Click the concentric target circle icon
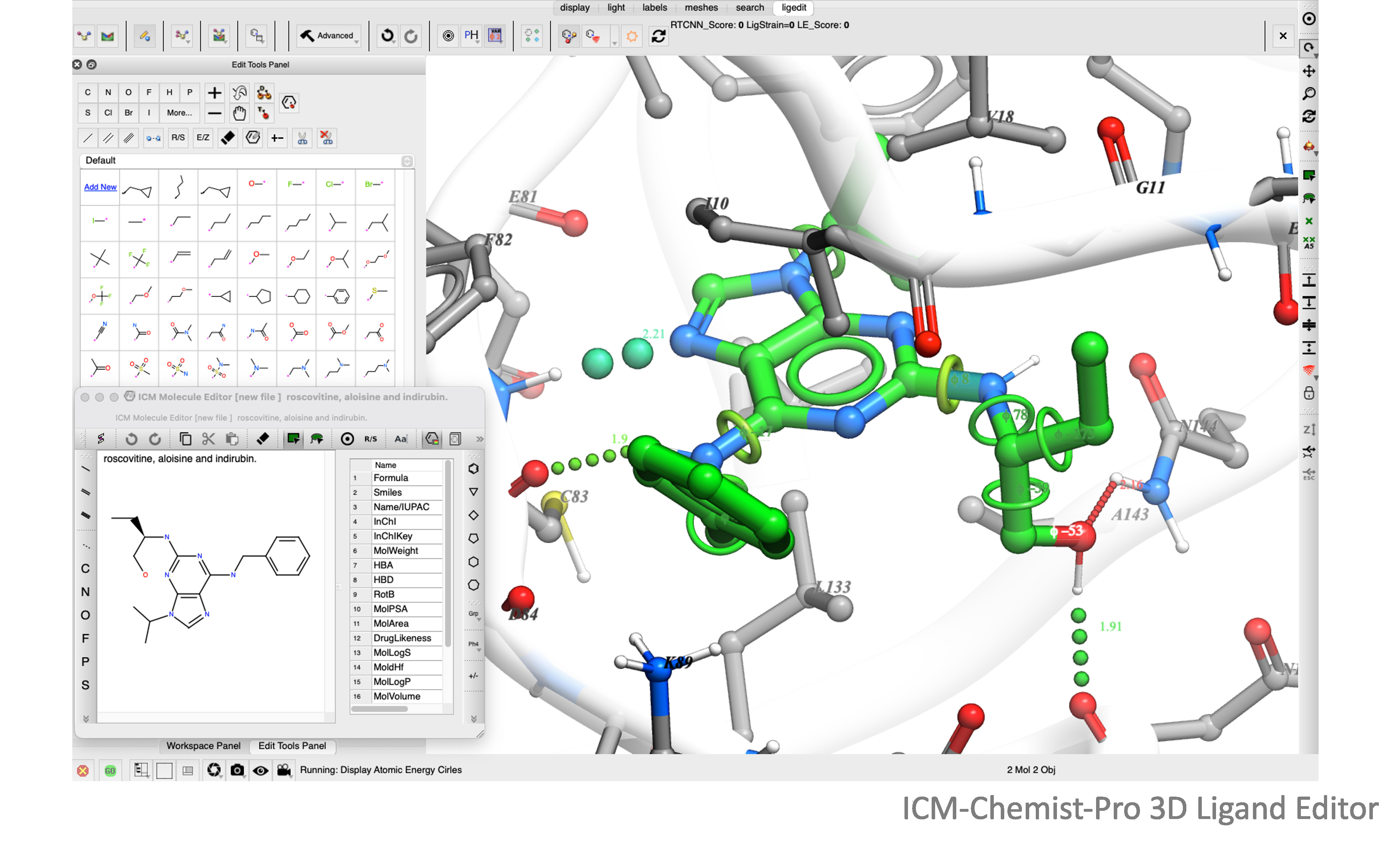This screenshot has width=1400, height=849. (448, 36)
